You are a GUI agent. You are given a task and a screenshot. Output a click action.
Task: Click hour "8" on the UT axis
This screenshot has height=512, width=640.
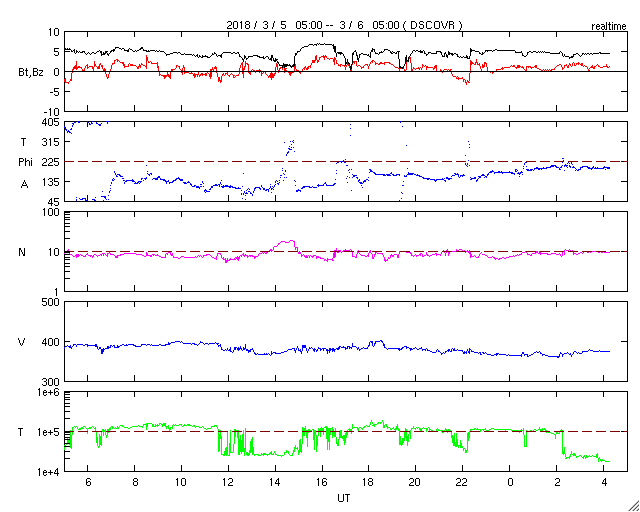pyautogui.click(x=135, y=482)
